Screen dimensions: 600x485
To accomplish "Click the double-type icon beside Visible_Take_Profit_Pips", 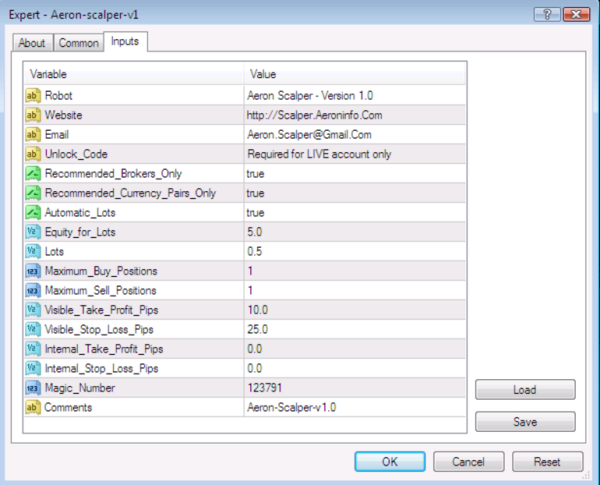I will click(x=33, y=310).
